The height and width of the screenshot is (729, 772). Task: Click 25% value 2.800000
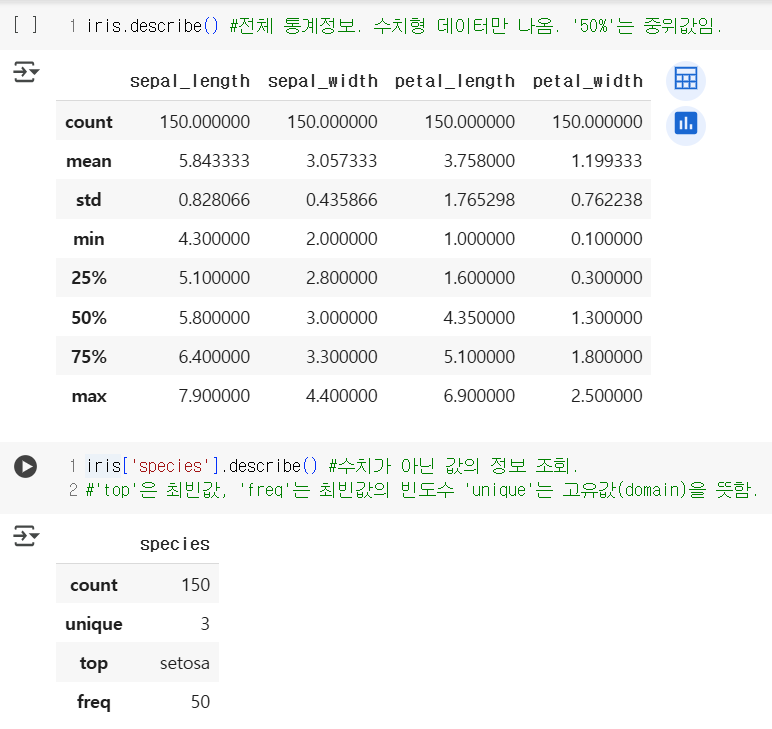pyautogui.click(x=342, y=278)
